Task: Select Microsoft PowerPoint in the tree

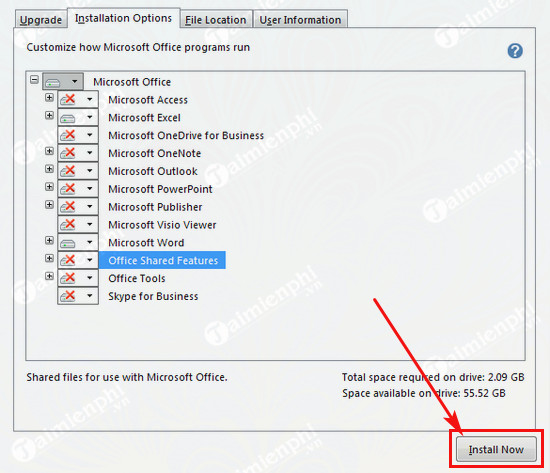Action: click(x=160, y=189)
